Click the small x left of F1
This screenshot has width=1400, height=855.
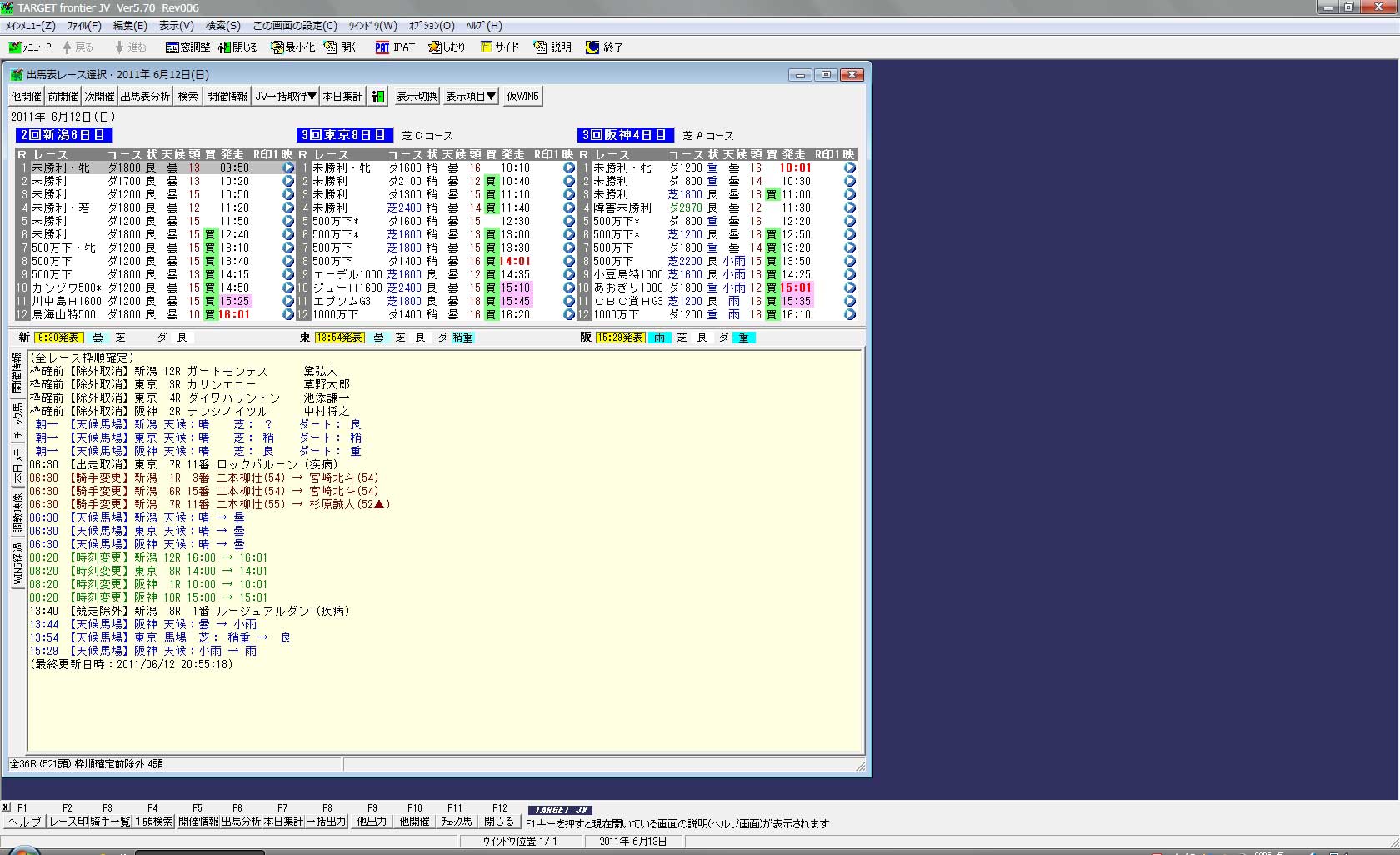[6, 807]
